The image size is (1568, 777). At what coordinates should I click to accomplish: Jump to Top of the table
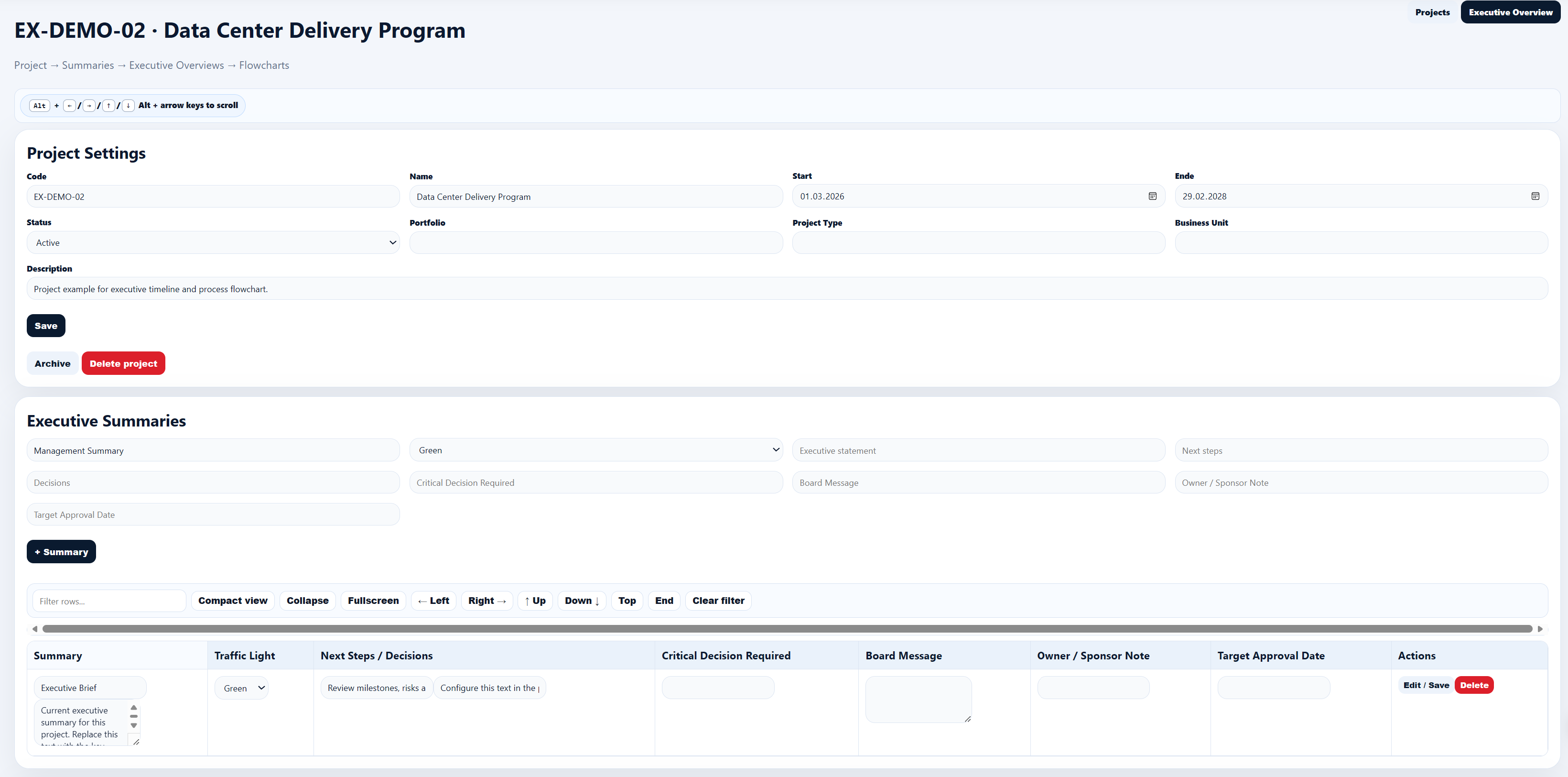[627, 601]
